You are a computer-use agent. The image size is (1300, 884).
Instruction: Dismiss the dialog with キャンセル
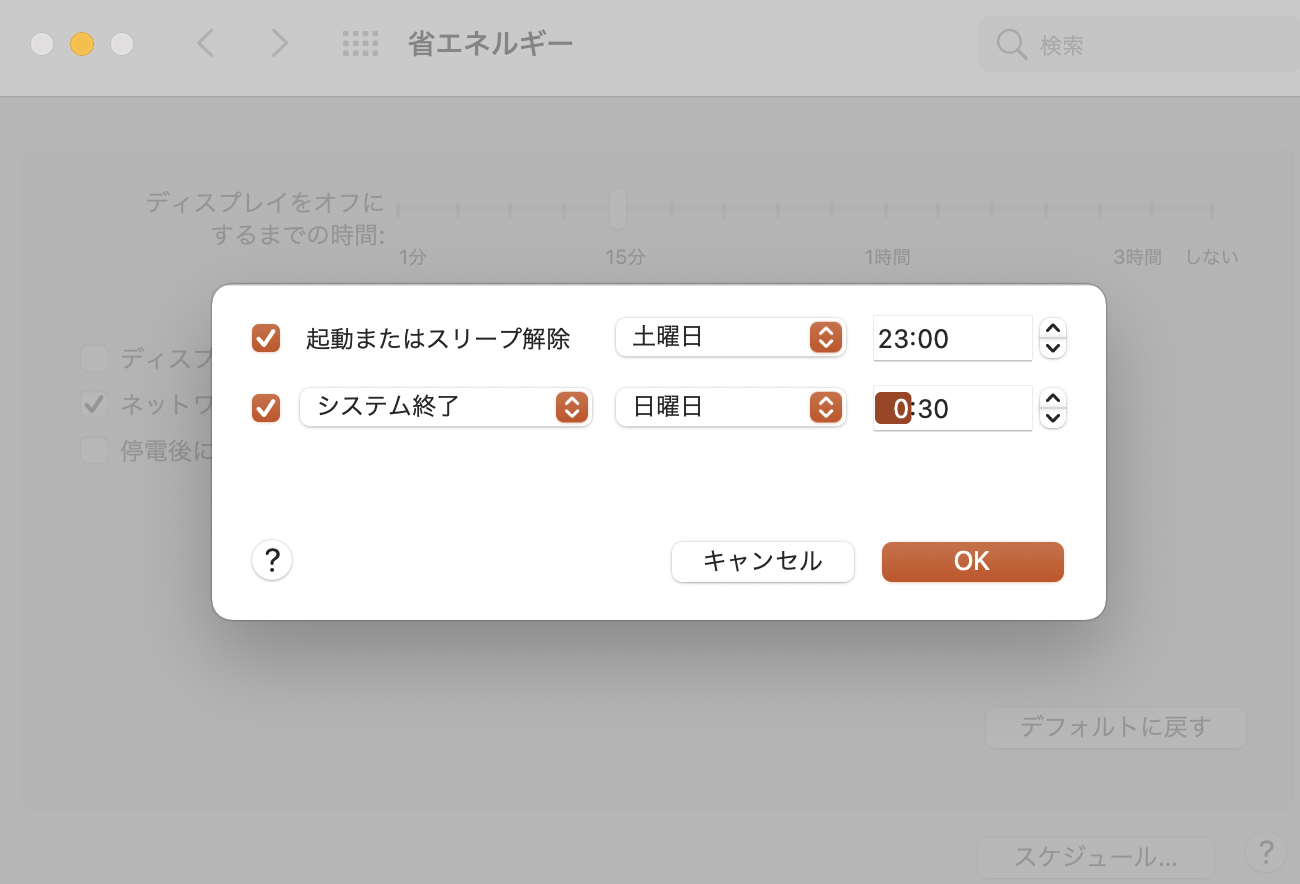pyautogui.click(x=762, y=561)
